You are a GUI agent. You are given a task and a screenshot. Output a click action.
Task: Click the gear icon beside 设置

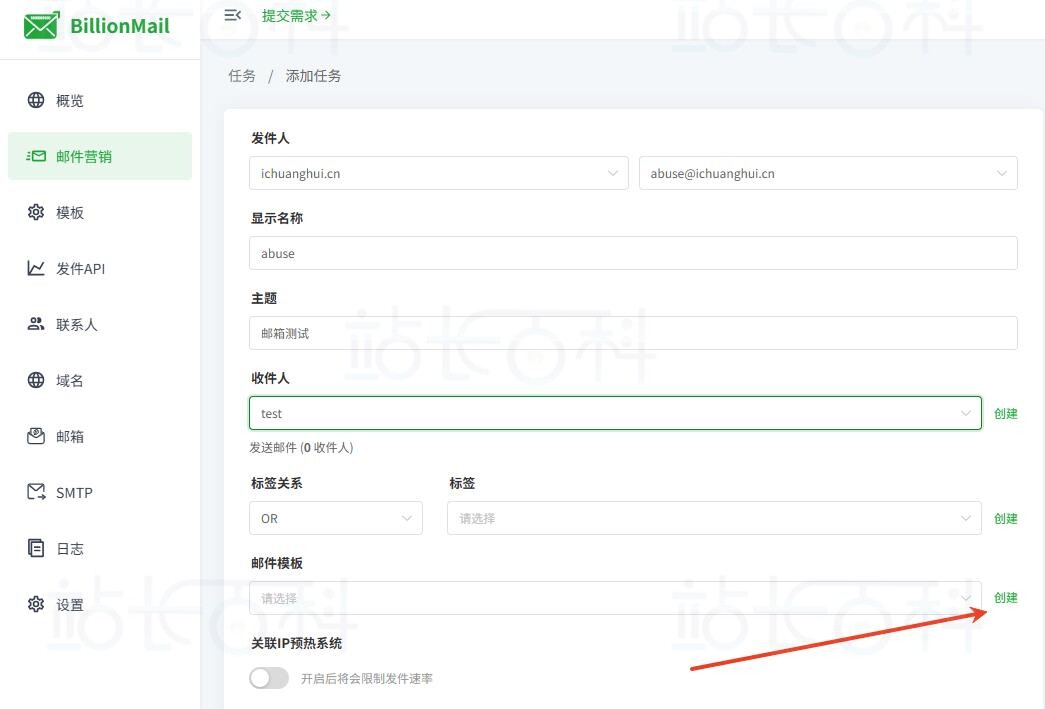[x=36, y=604]
